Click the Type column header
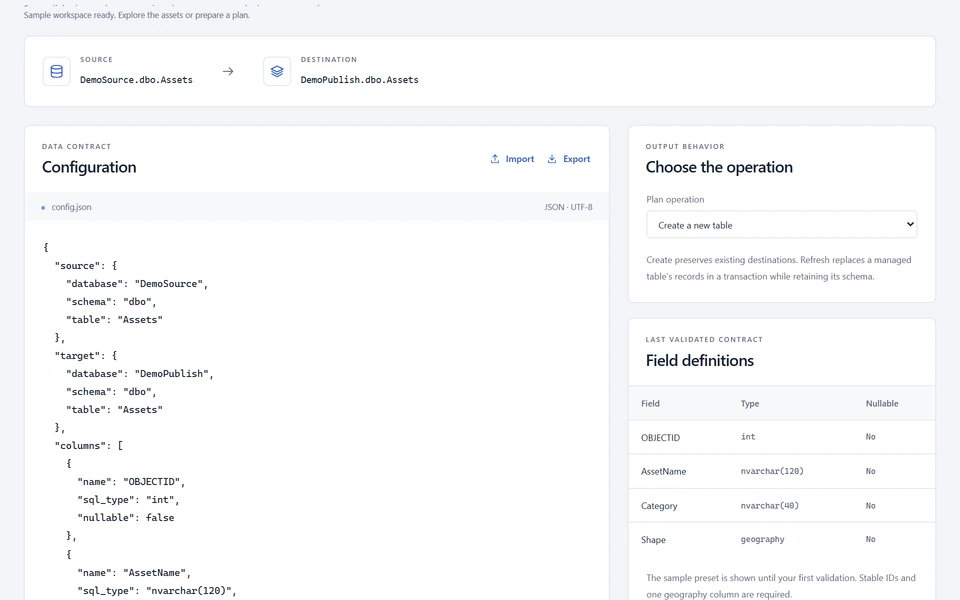Viewport: 960px width, 600px height. point(750,403)
